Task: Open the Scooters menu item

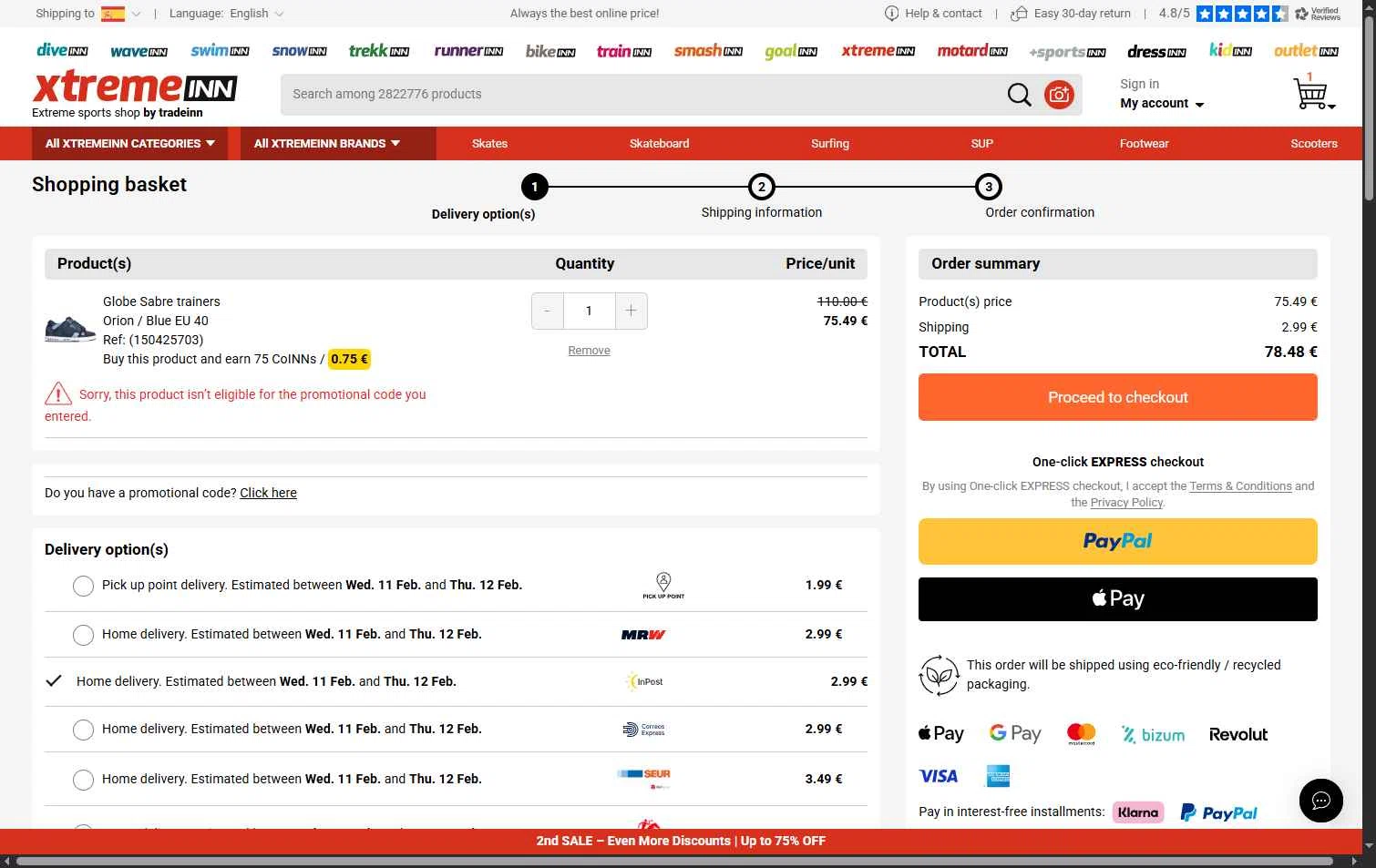Action: [x=1314, y=144]
